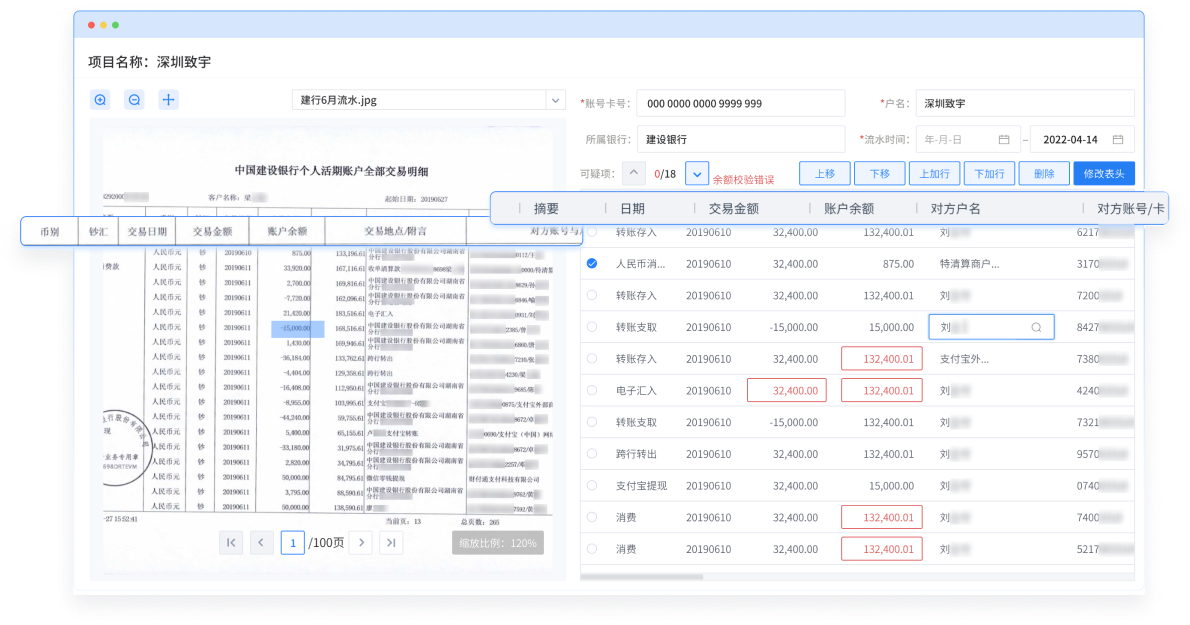The width and height of the screenshot is (1190, 625).
Task: Click the 修改表头 button
Action: coord(1104,173)
